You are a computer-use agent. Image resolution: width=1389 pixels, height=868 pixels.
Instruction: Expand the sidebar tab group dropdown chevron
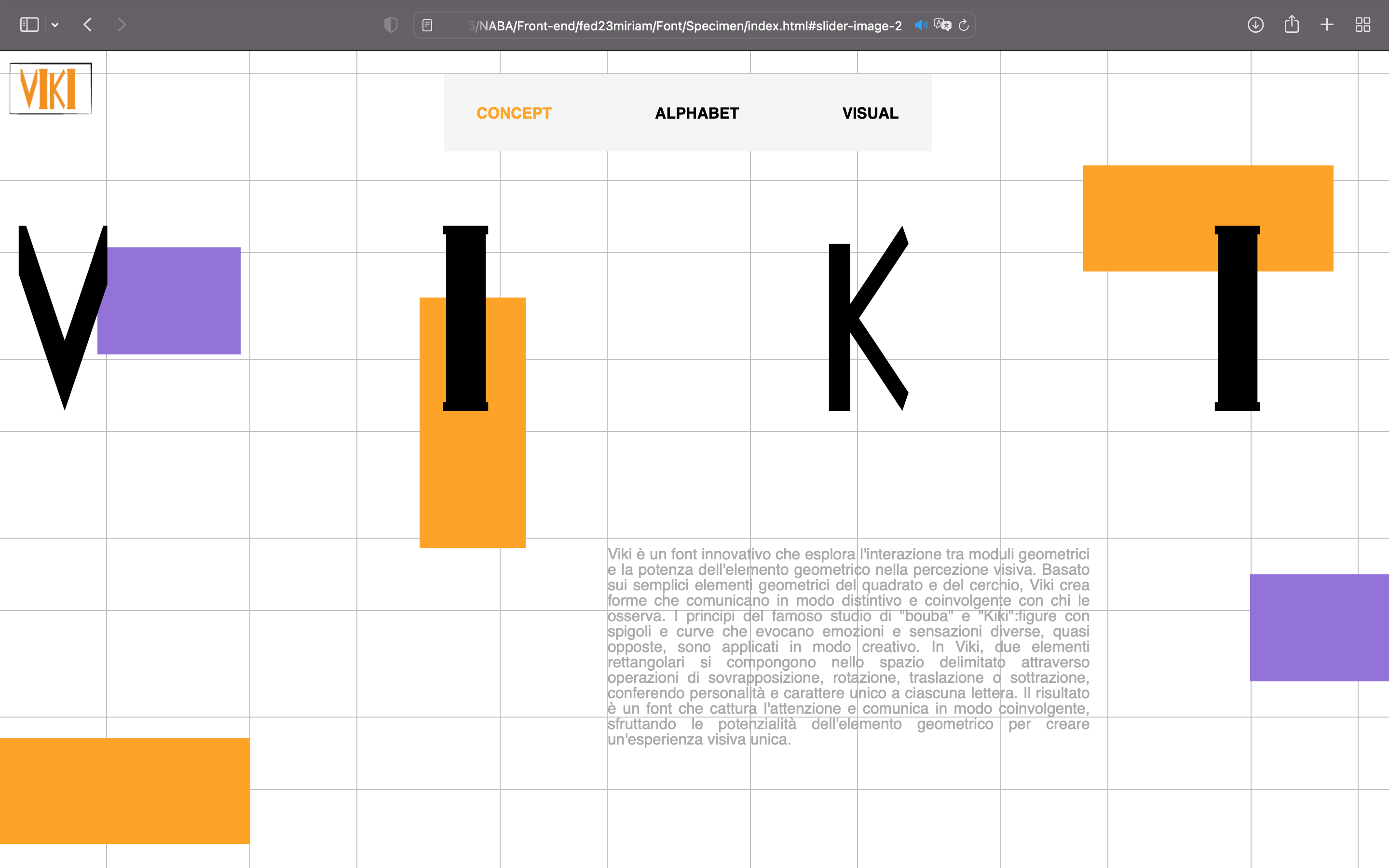55,25
